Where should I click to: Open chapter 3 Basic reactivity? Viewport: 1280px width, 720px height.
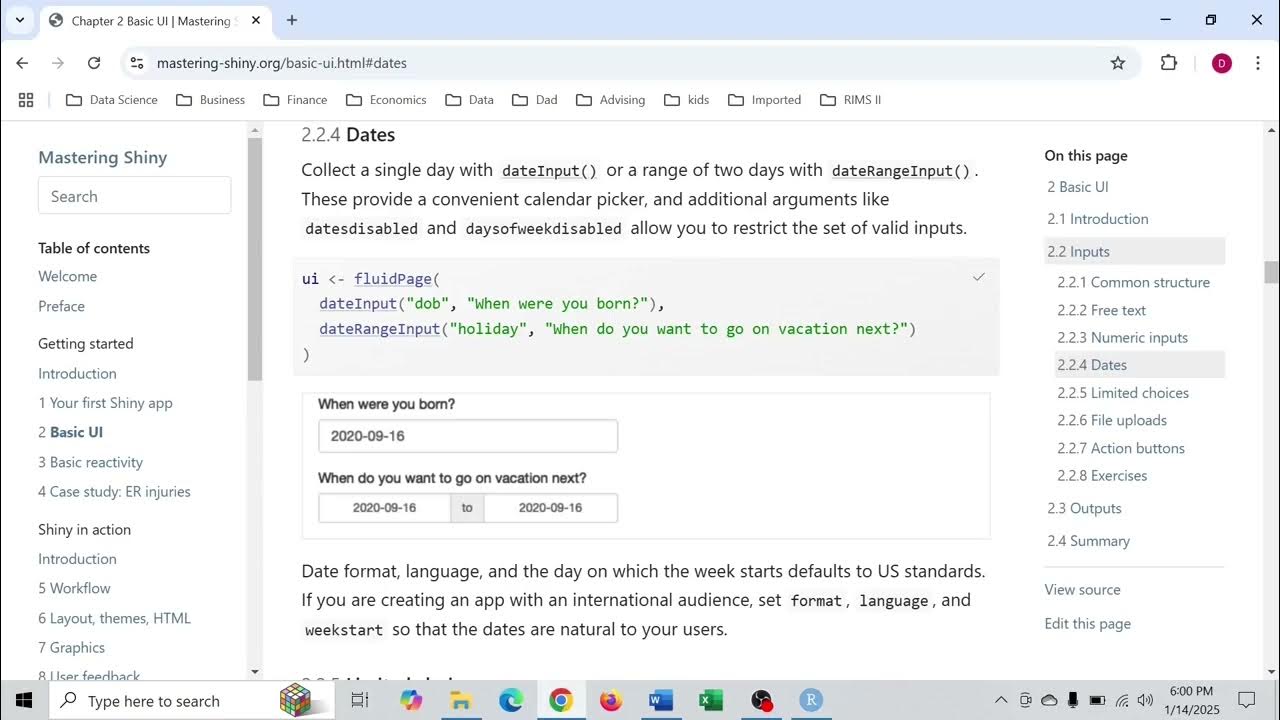(90, 462)
